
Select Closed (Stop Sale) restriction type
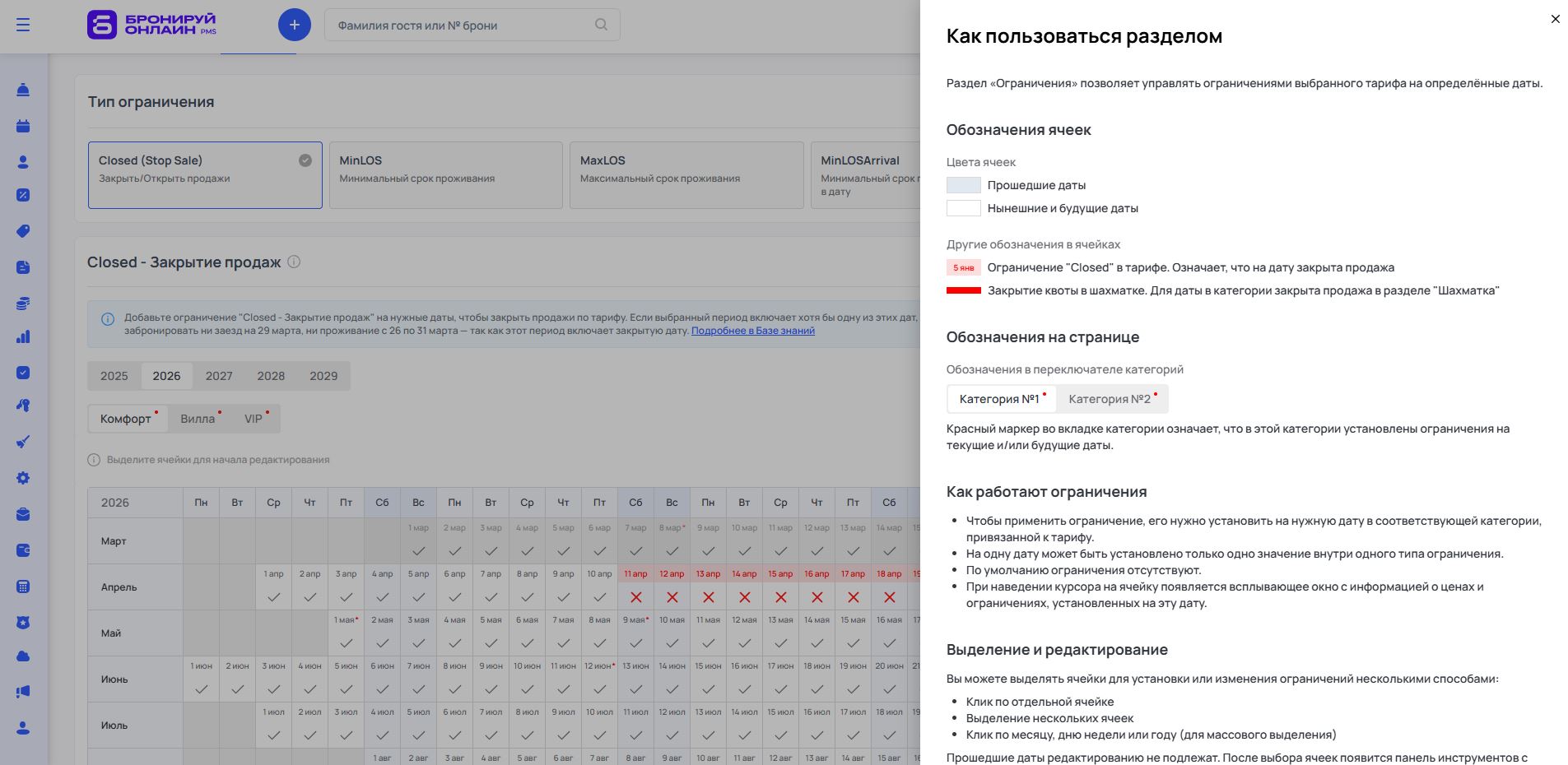[x=205, y=174]
